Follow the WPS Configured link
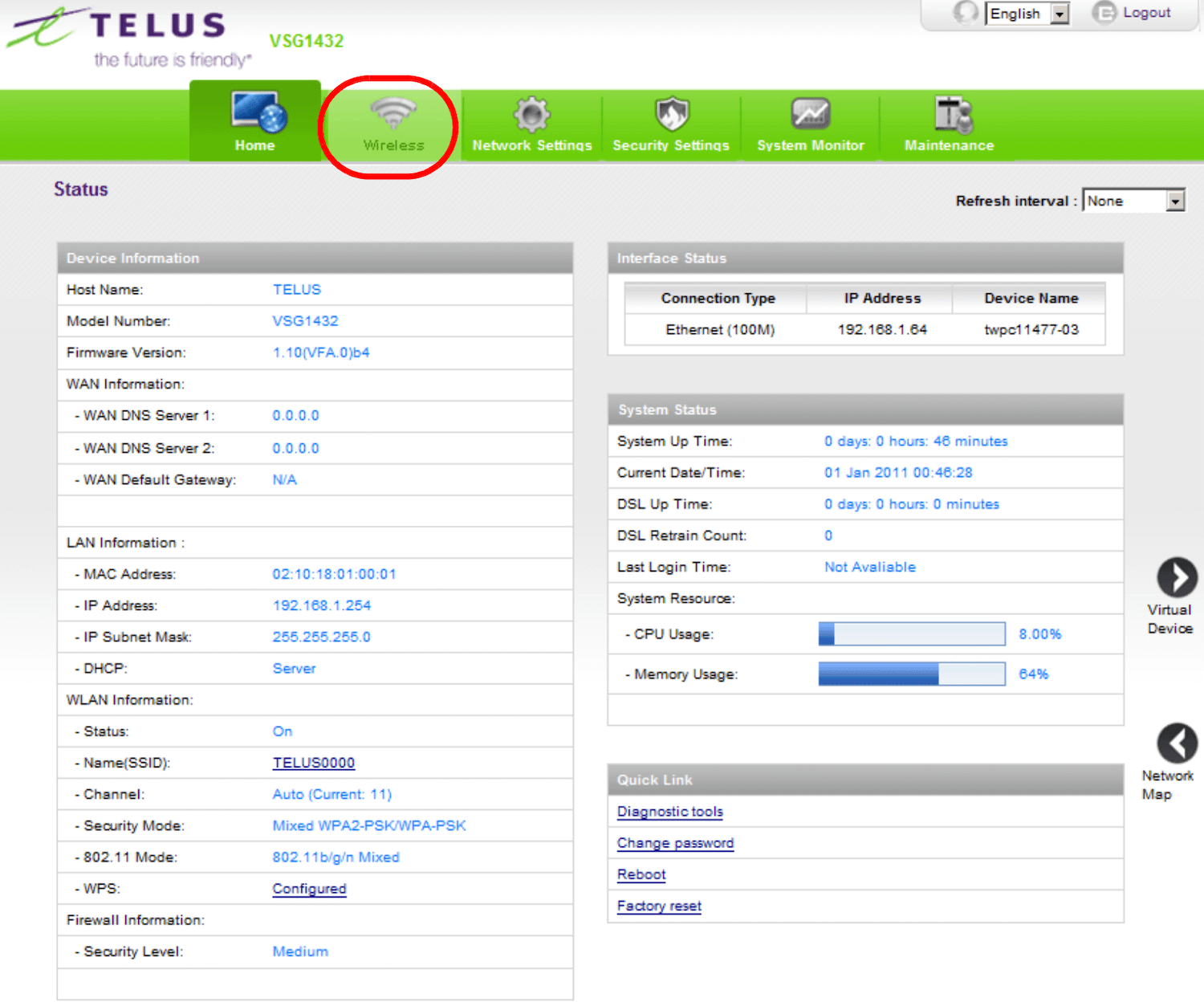 point(310,889)
